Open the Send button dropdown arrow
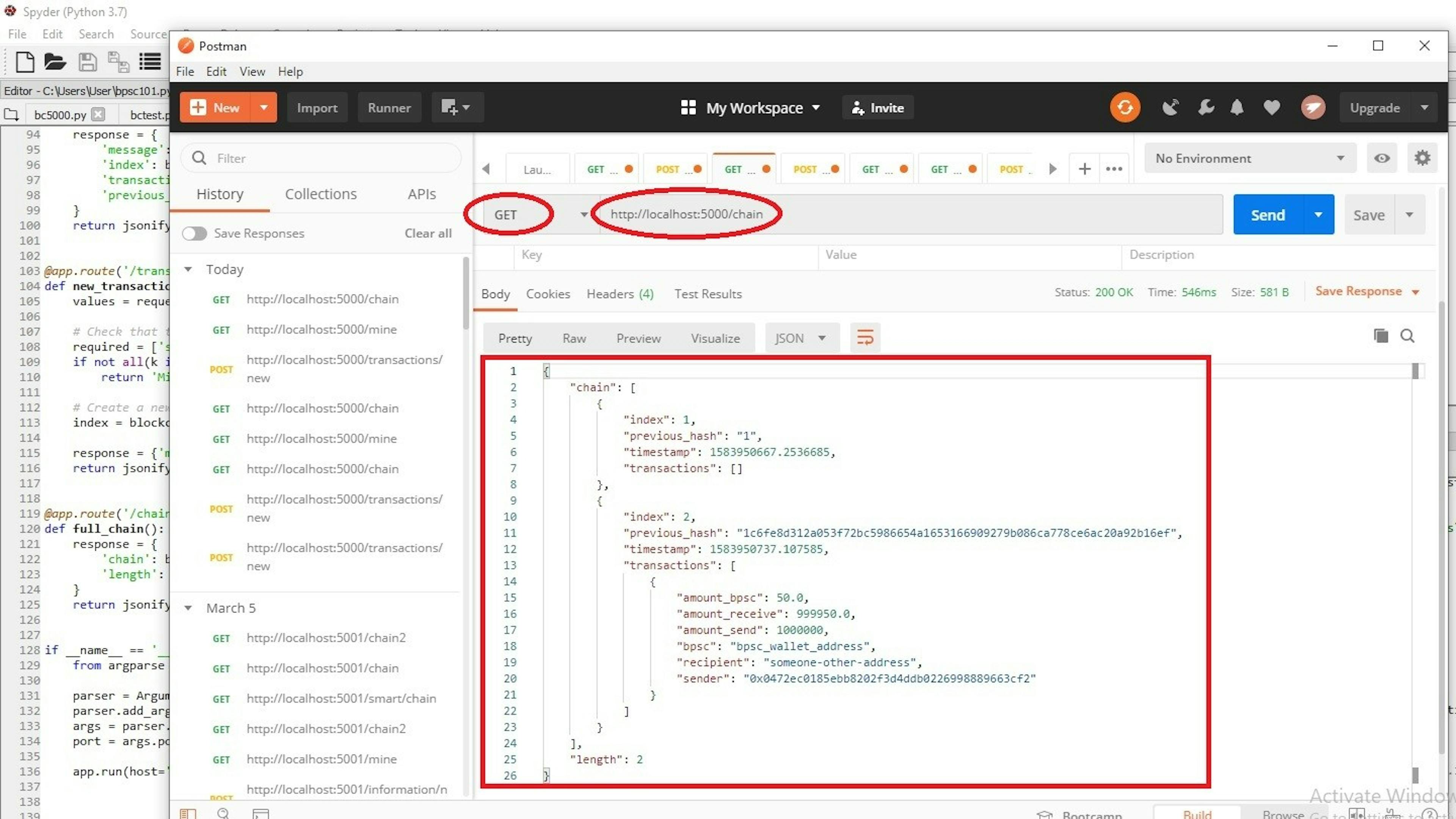The height and width of the screenshot is (819, 1456). [x=1318, y=215]
